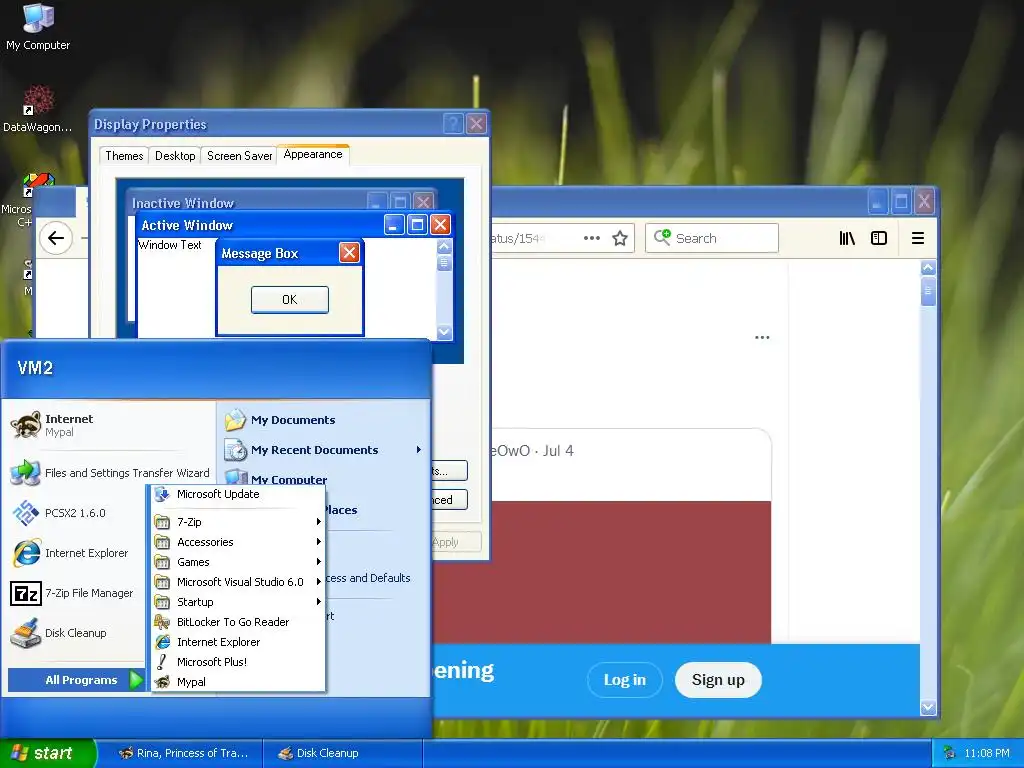The height and width of the screenshot is (768, 1024).
Task: Expand the Games submenu
Action: 238,562
